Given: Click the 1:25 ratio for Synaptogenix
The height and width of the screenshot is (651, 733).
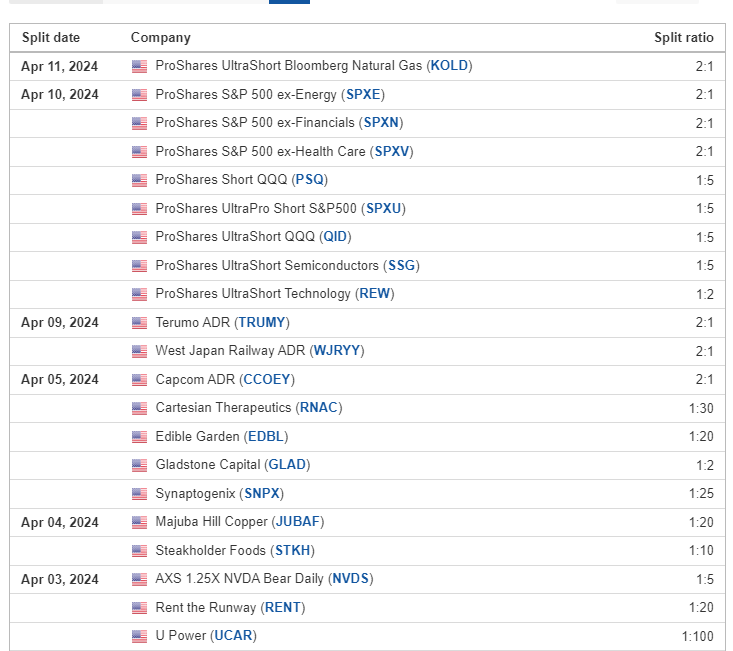Looking at the screenshot, I should point(701,494).
